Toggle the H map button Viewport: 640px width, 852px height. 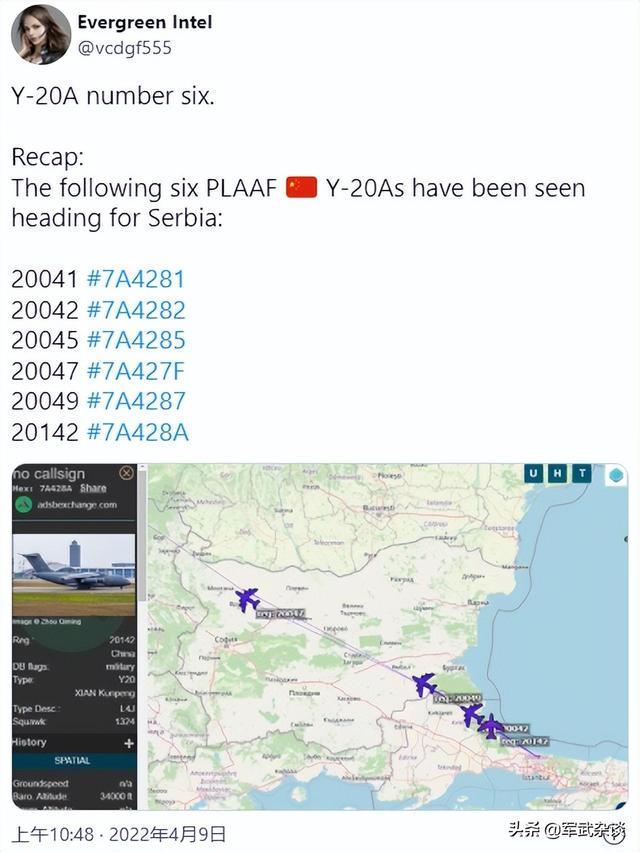pyautogui.click(x=557, y=474)
